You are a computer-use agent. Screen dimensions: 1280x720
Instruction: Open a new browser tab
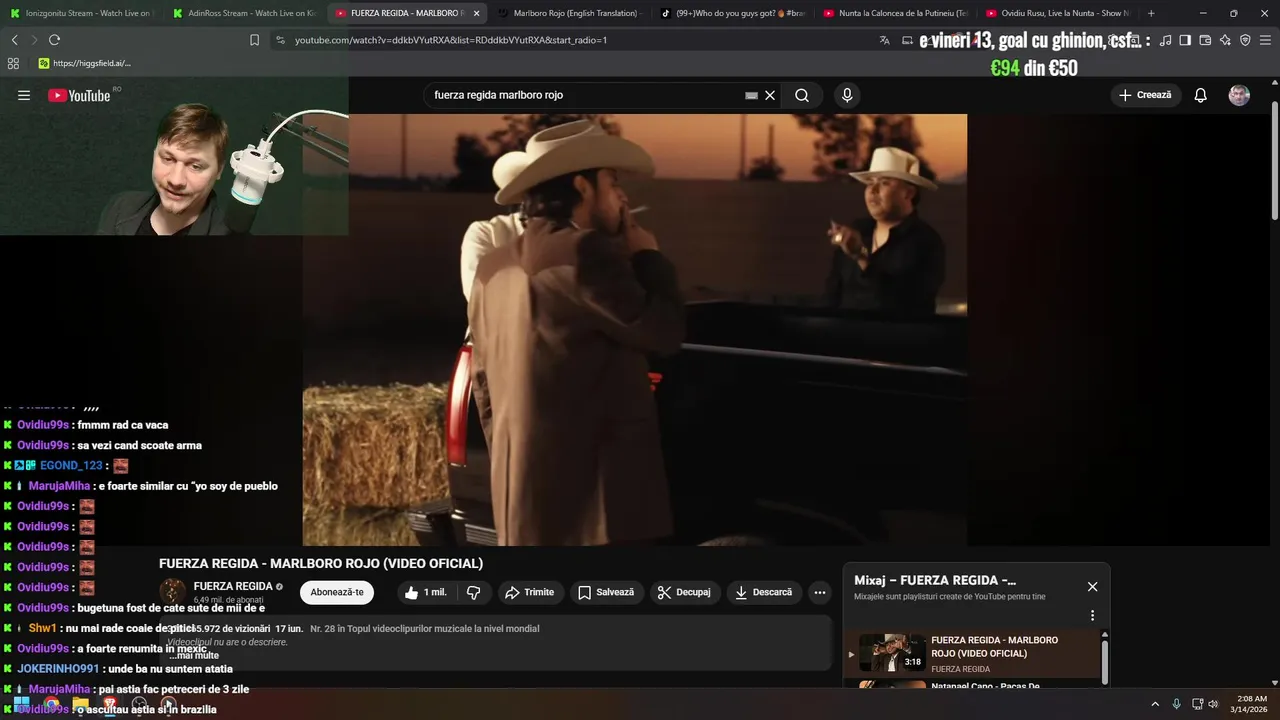1151,13
